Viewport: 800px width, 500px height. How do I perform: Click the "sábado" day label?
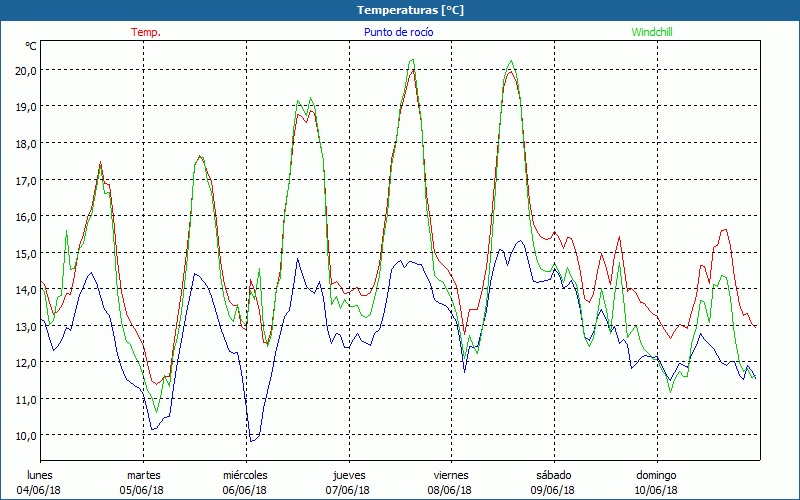tap(553, 475)
